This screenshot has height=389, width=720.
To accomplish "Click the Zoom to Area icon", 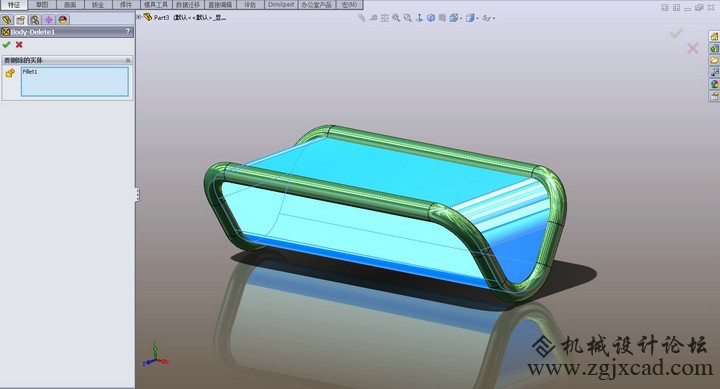I will tap(407, 18).
